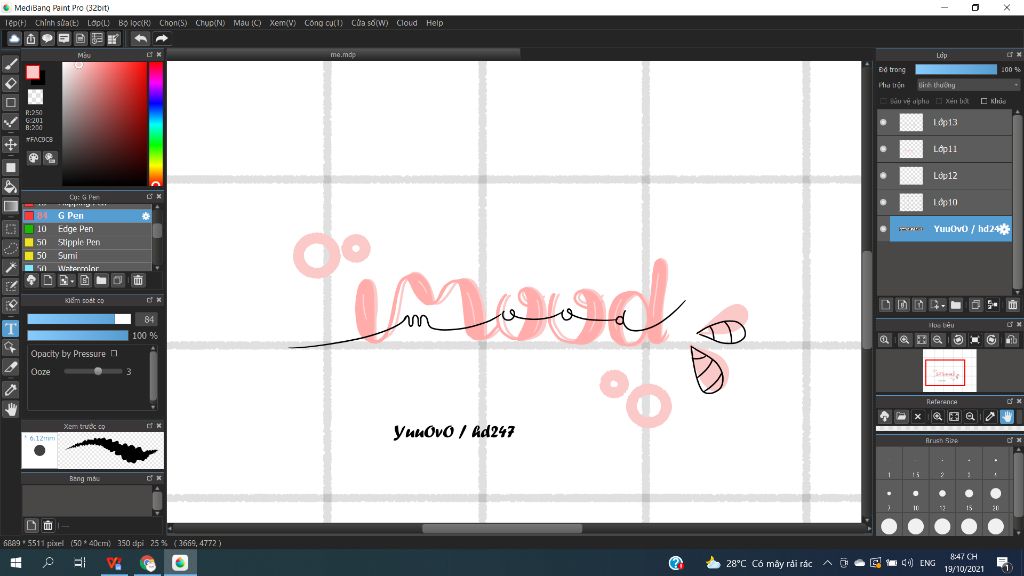1024x576 pixels.
Task: Select the Text tool
Action: coord(10,328)
